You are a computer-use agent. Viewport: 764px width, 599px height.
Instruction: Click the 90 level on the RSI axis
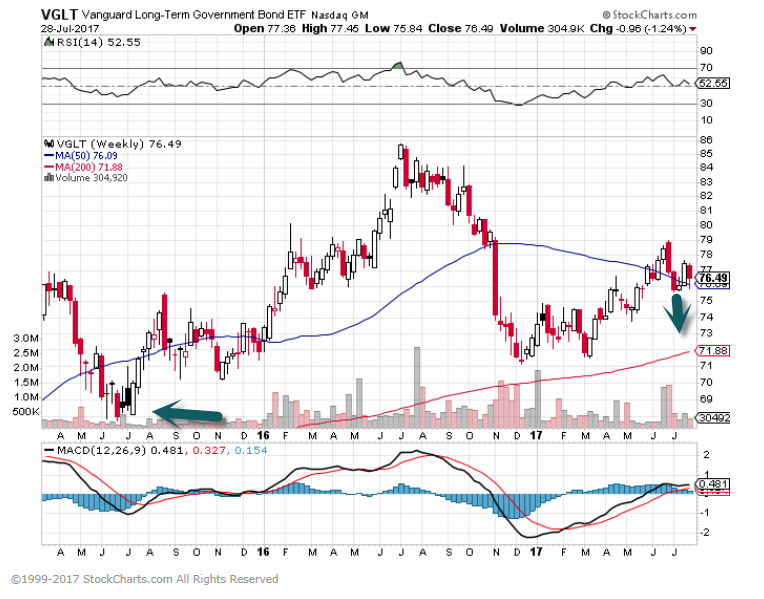point(706,51)
